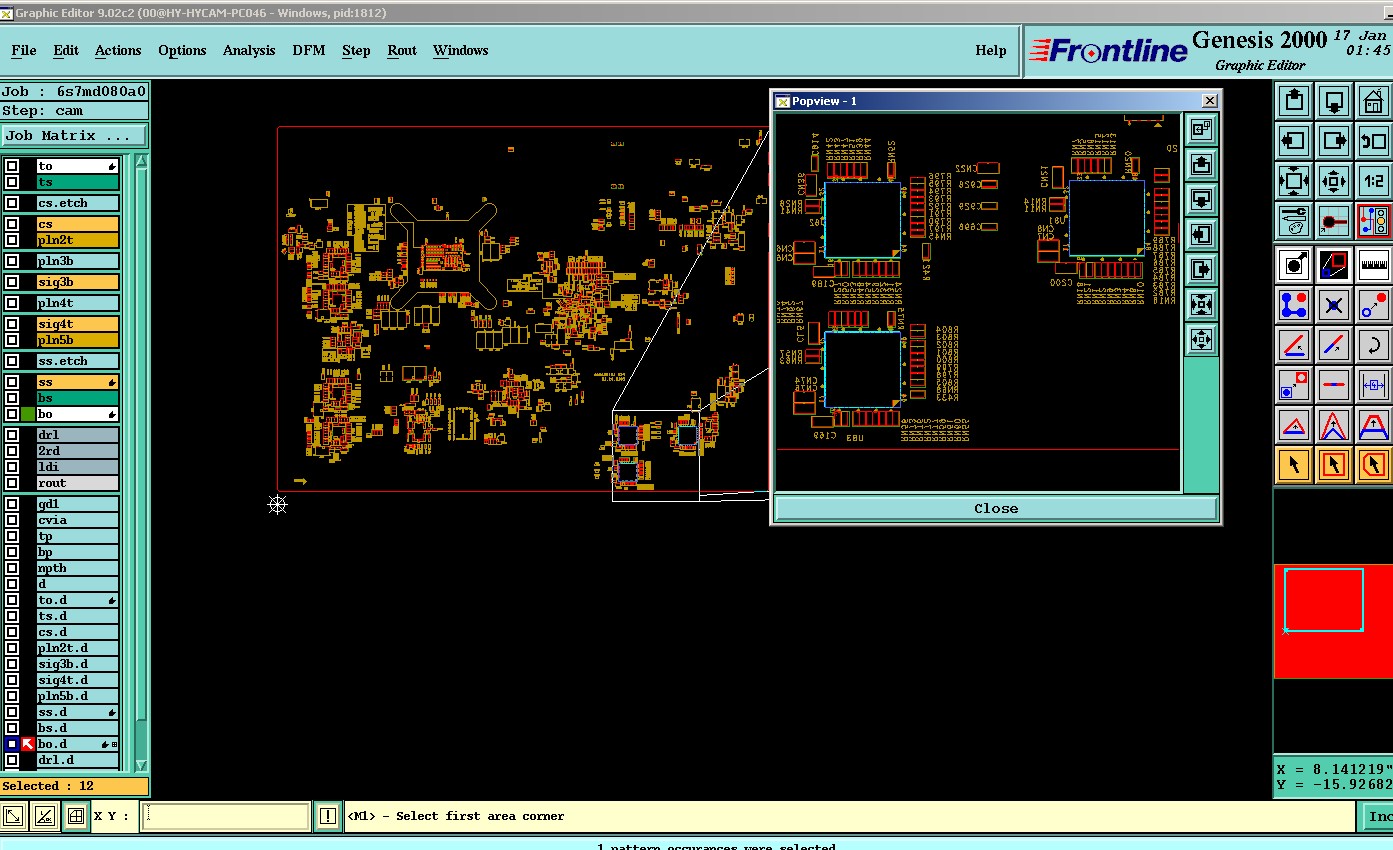Click the zoom-out inward arrows icon in main toolbar
This screenshot has height=850, width=1393.
pyautogui.click(x=1334, y=181)
